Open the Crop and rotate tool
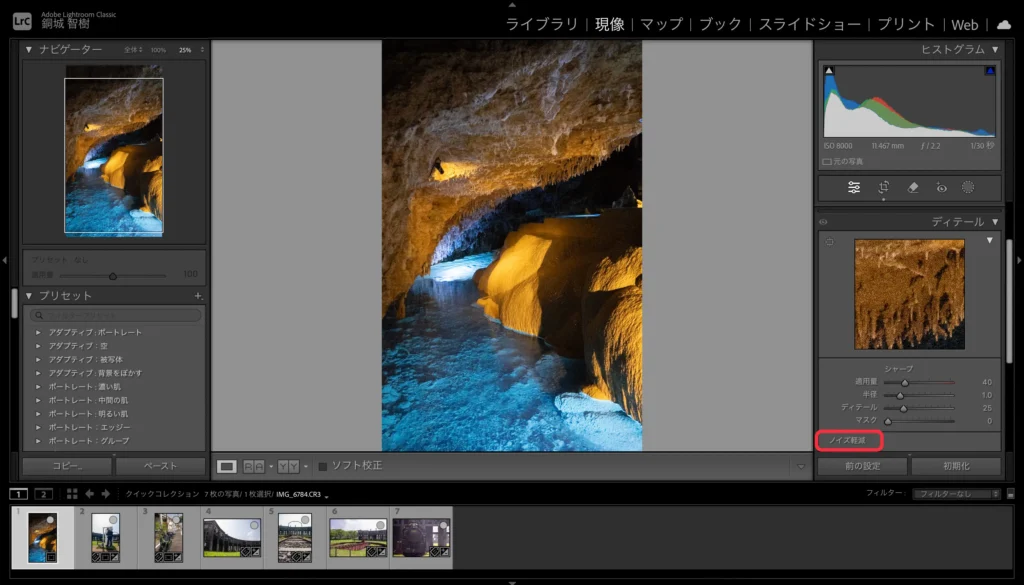Image resolution: width=1024 pixels, height=585 pixels. click(x=884, y=187)
